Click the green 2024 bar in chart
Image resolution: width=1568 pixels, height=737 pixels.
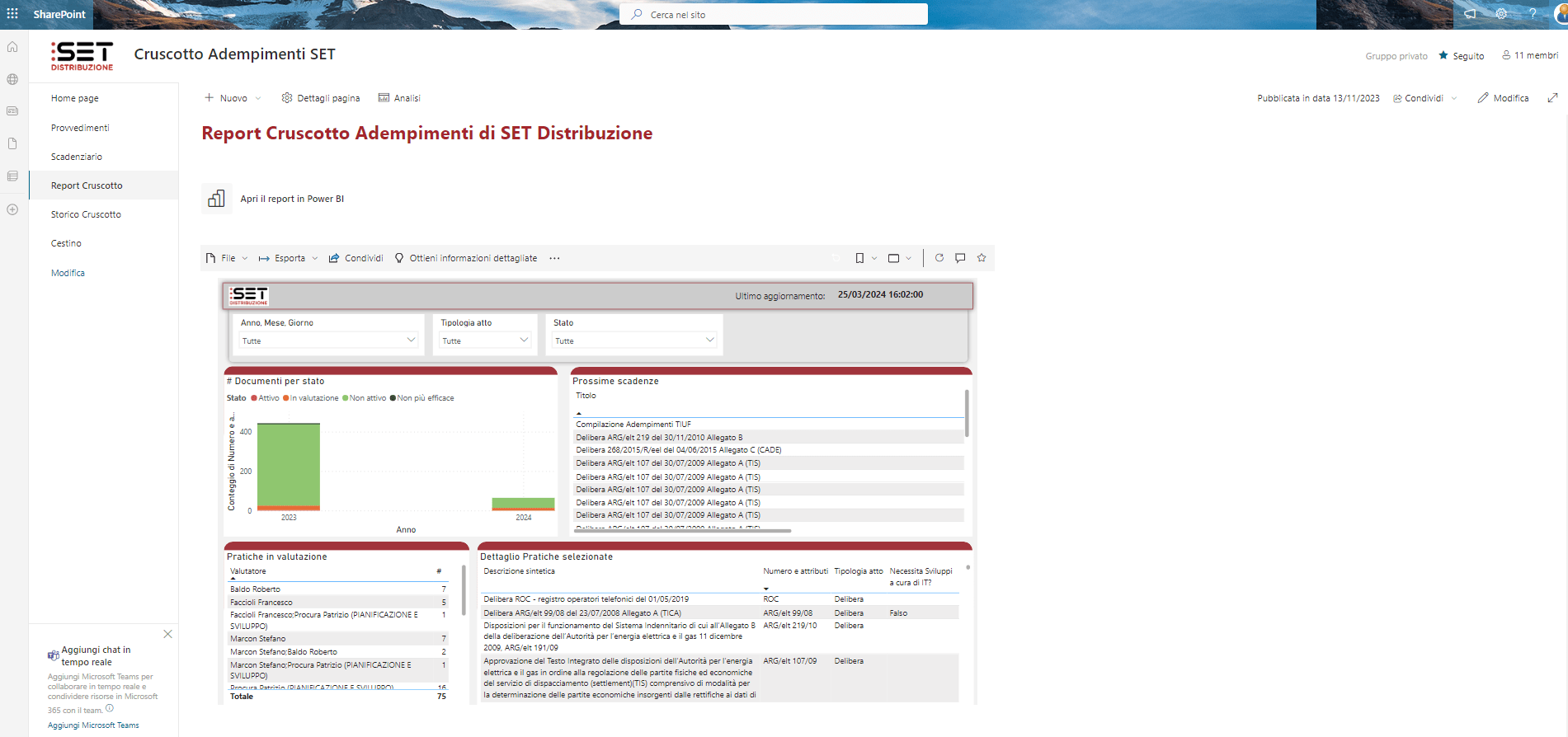[x=523, y=503]
